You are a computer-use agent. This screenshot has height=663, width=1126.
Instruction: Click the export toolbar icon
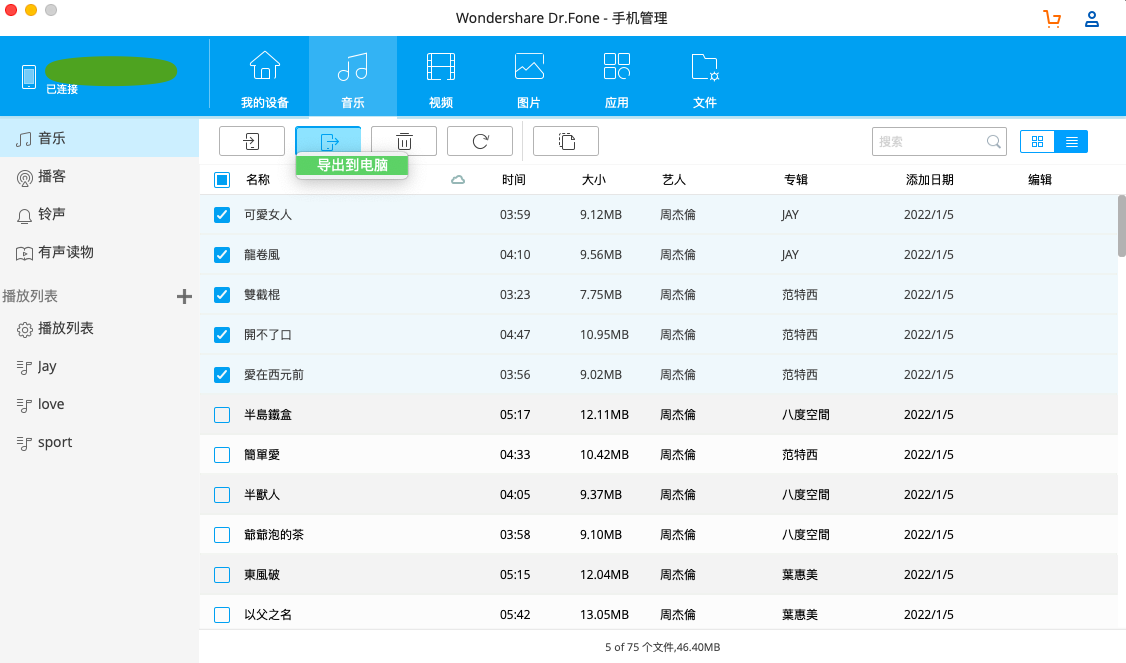click(x=328, y=141)
